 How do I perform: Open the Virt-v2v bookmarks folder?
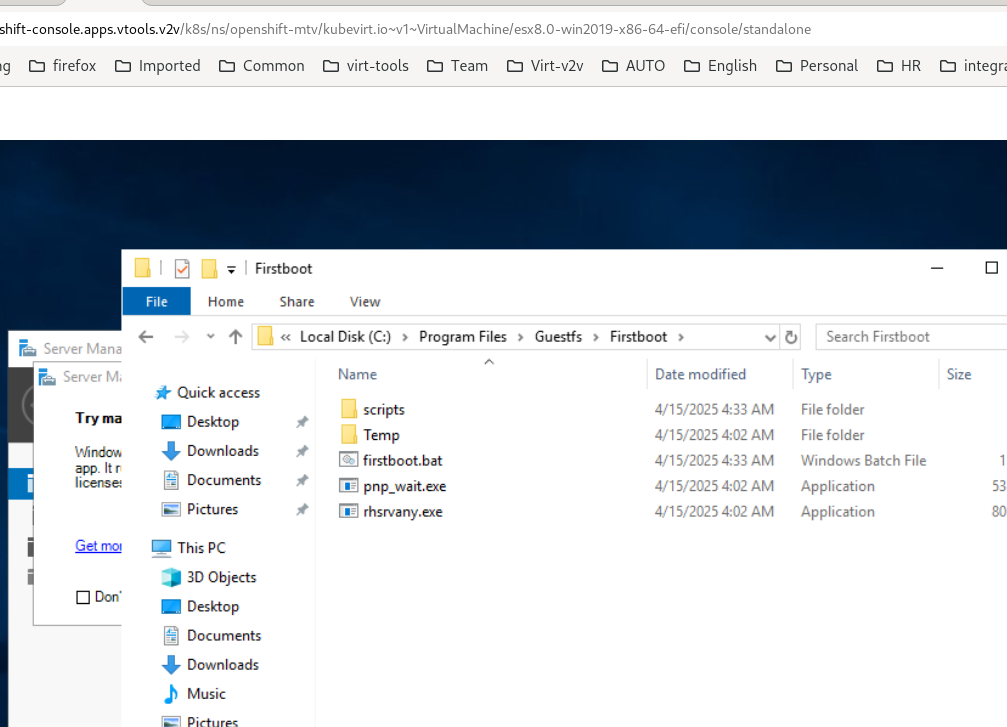coord(545,66)
